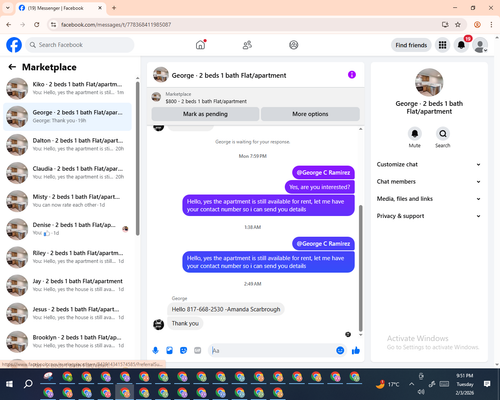This screenshot has height=400, width=500.
Task: Show hidden system tray icons
Action: click(x=412, y=384)
